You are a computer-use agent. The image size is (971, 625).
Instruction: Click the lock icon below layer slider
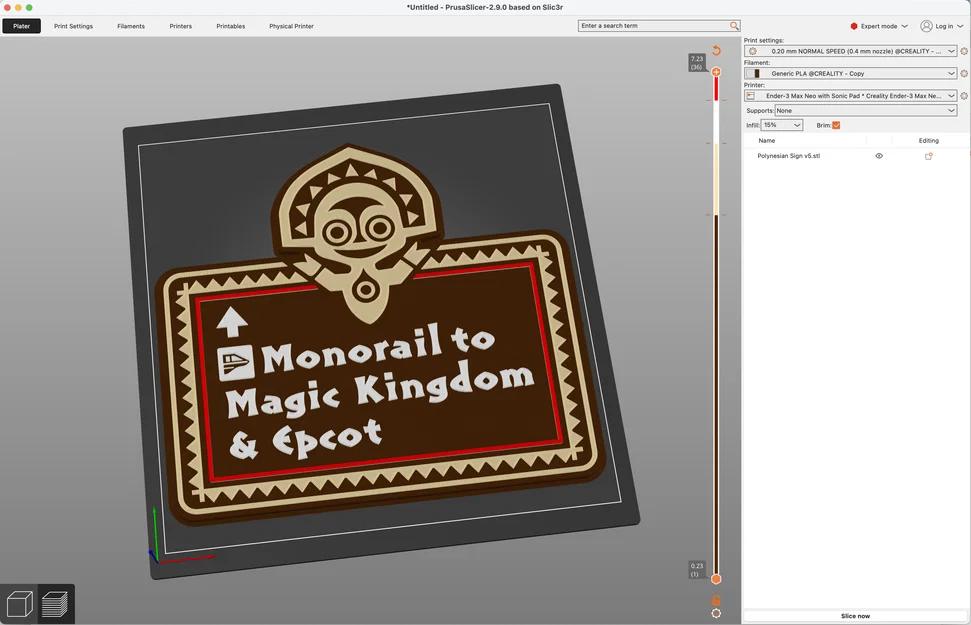tap(716, 600)
